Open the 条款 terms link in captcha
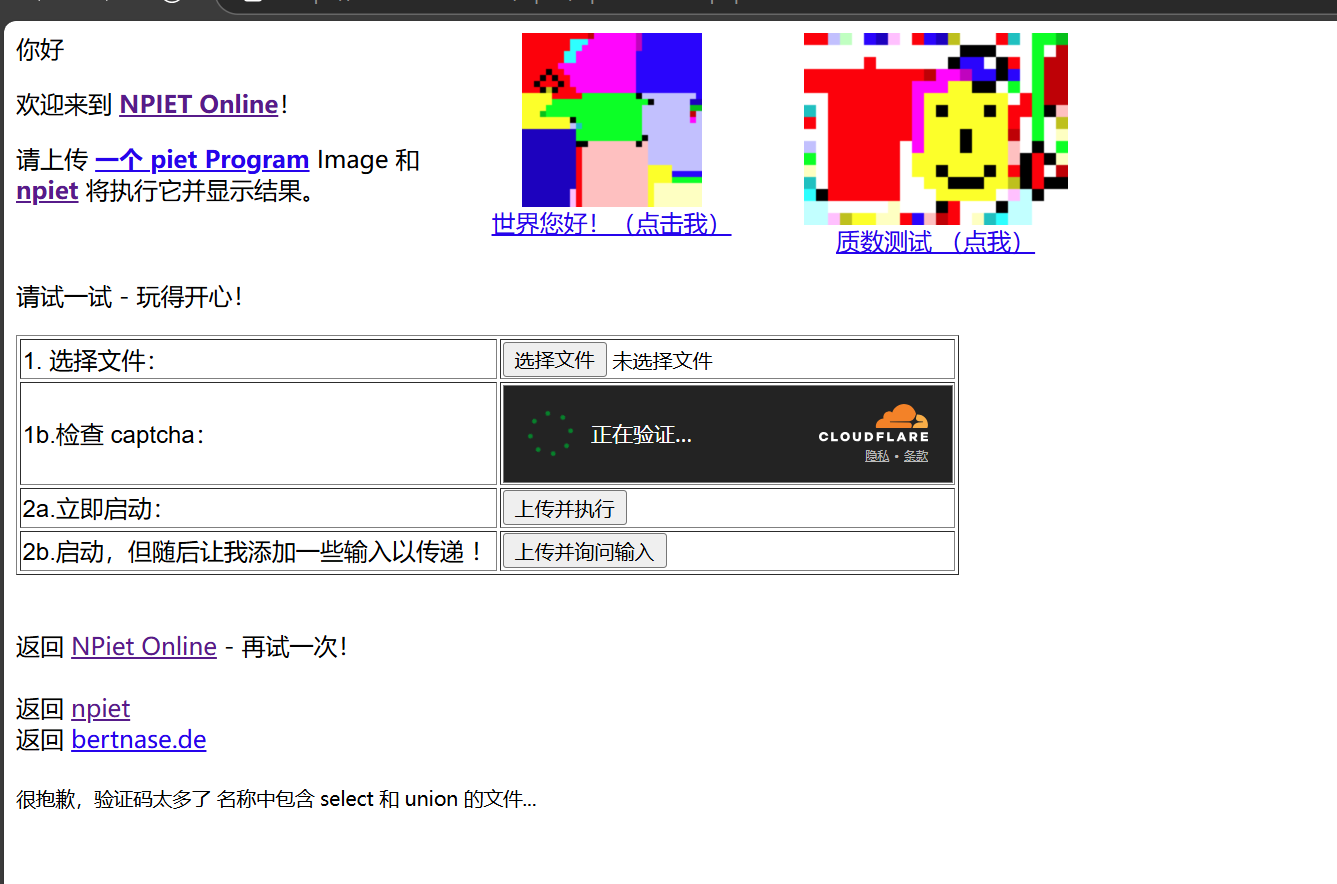1337x884 pixels. tap(916, 456)
